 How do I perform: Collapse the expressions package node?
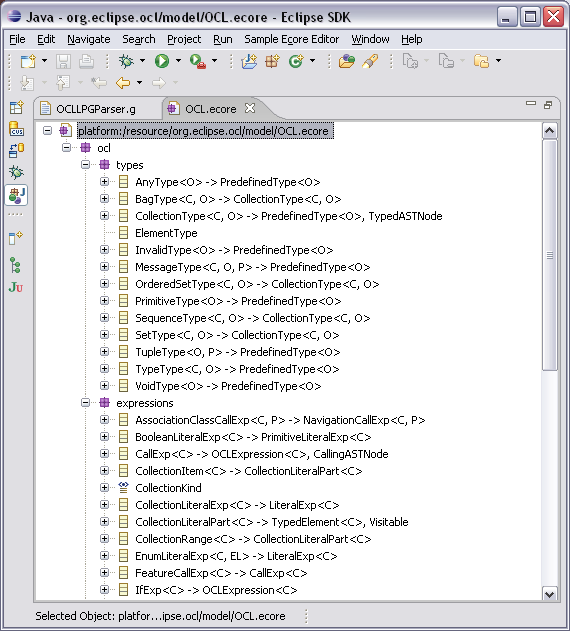click(85, 403)
